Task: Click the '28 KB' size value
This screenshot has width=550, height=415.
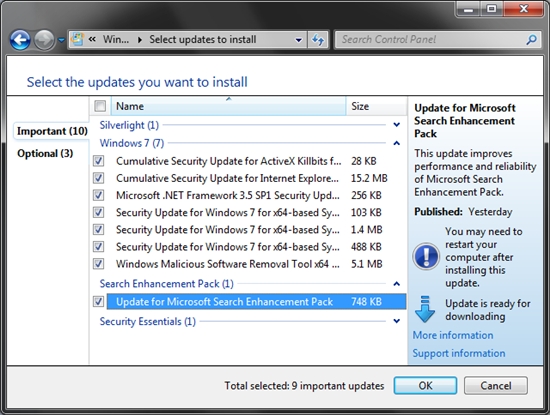Action: [x=364, y=161]
